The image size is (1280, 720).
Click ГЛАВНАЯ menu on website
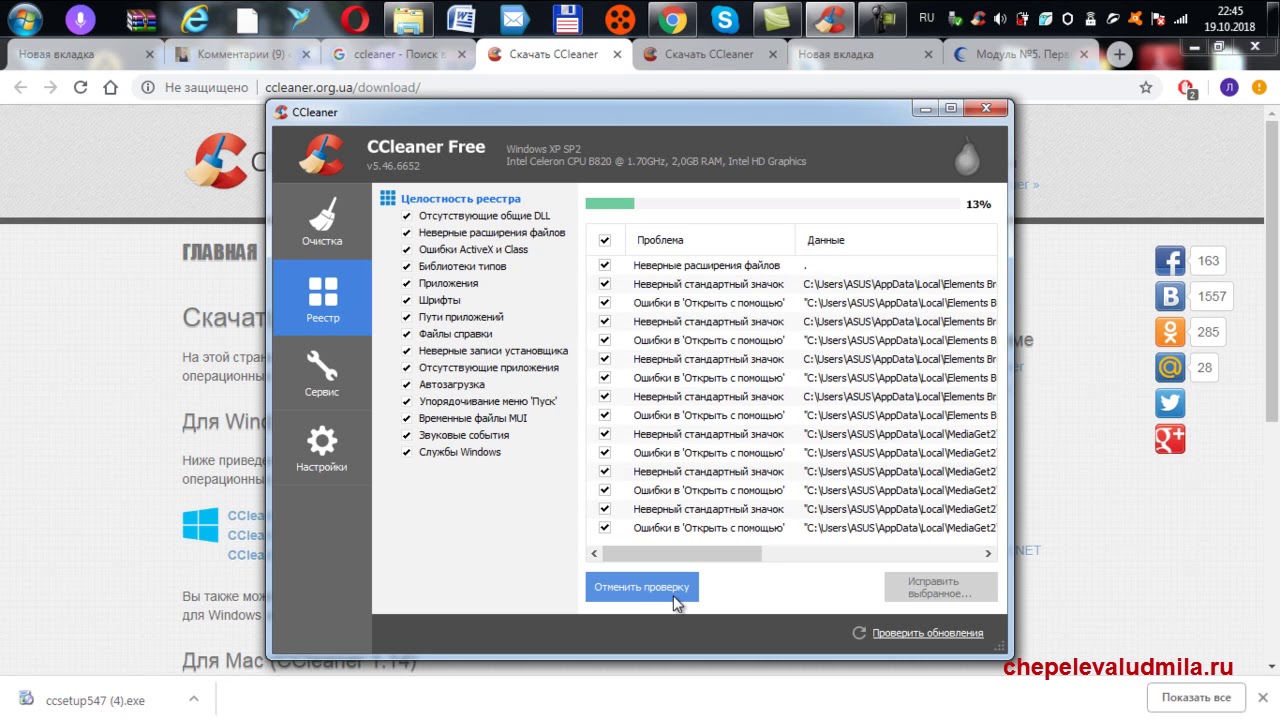pyautogui.click(x=219, y=252)
